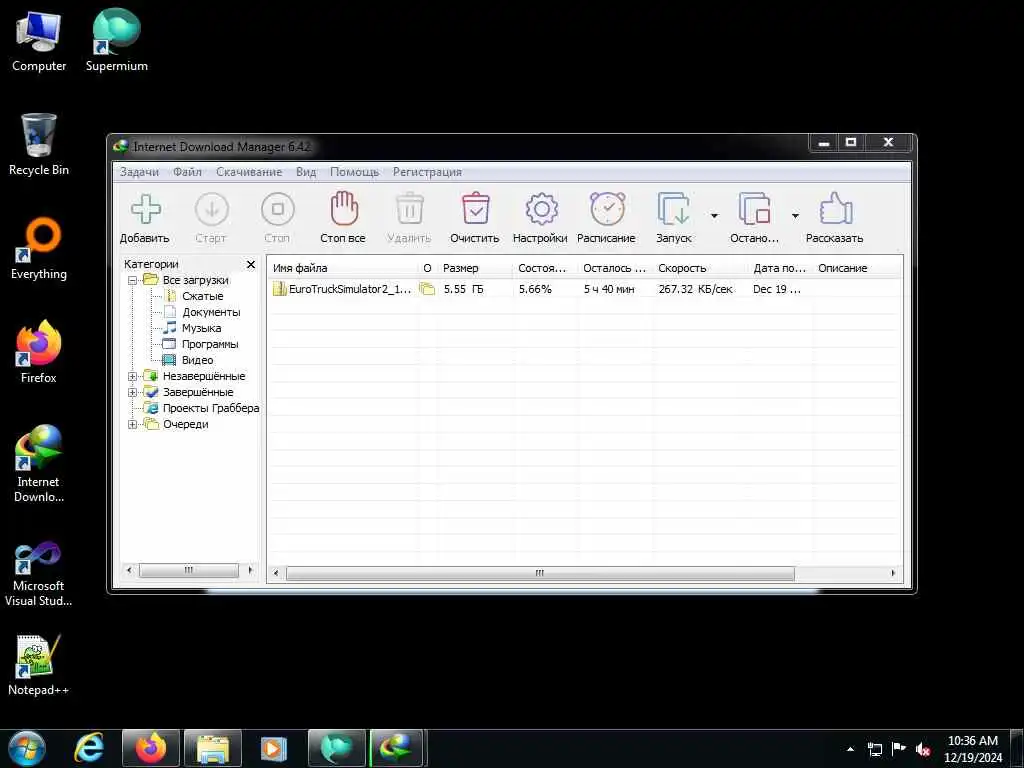Select the Очереди category
This screenshot has width=1024, height=768.
pos(185,424)
